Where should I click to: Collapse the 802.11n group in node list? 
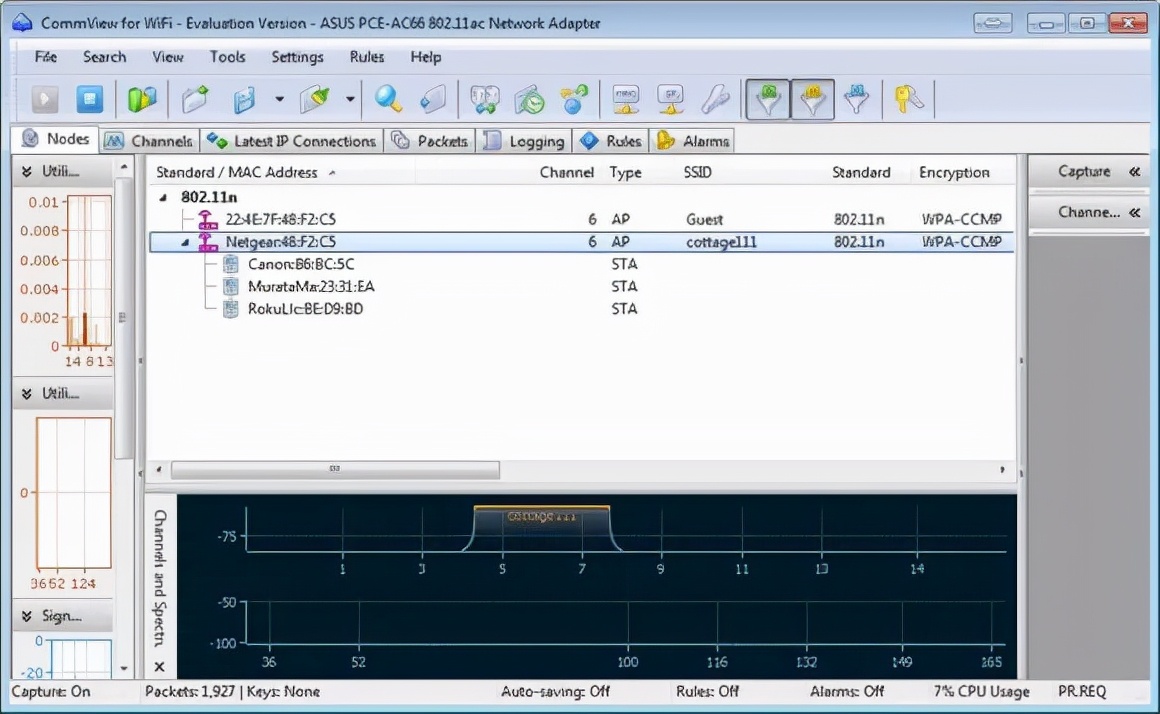click(x=164, y=197)
